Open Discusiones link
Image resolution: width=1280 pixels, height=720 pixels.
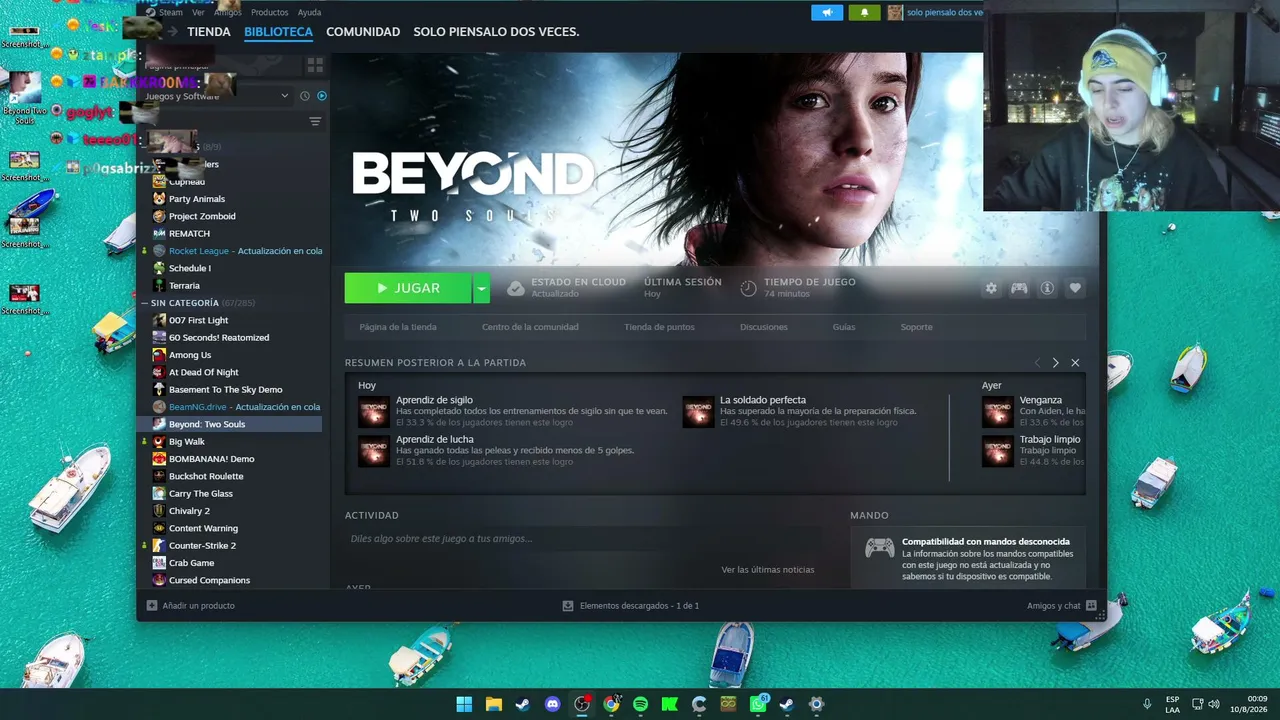pyautogui.click(x=764, y=327)
